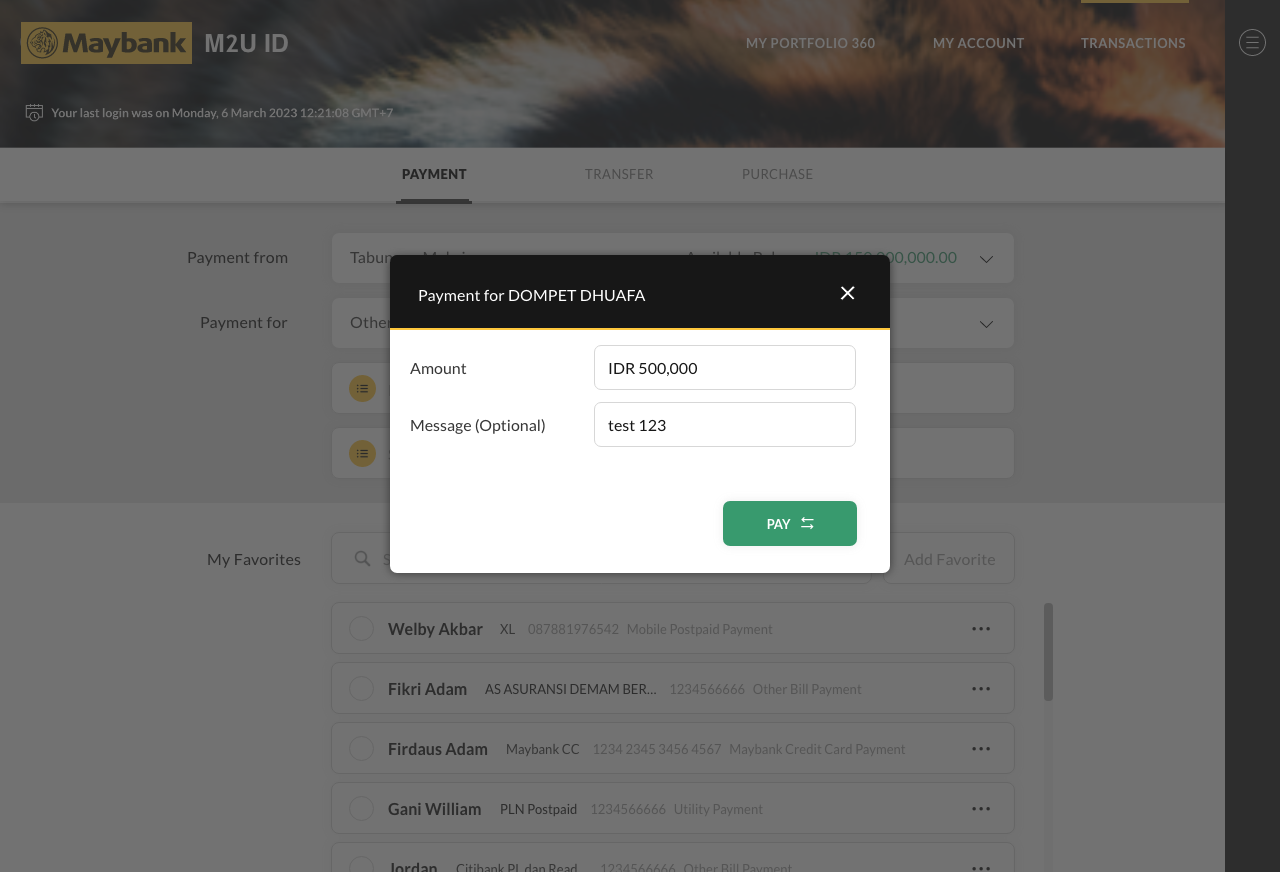This screenshot has width=1280, height=872.
Task: Edit the Message field test 123
Action: point(725,424)
